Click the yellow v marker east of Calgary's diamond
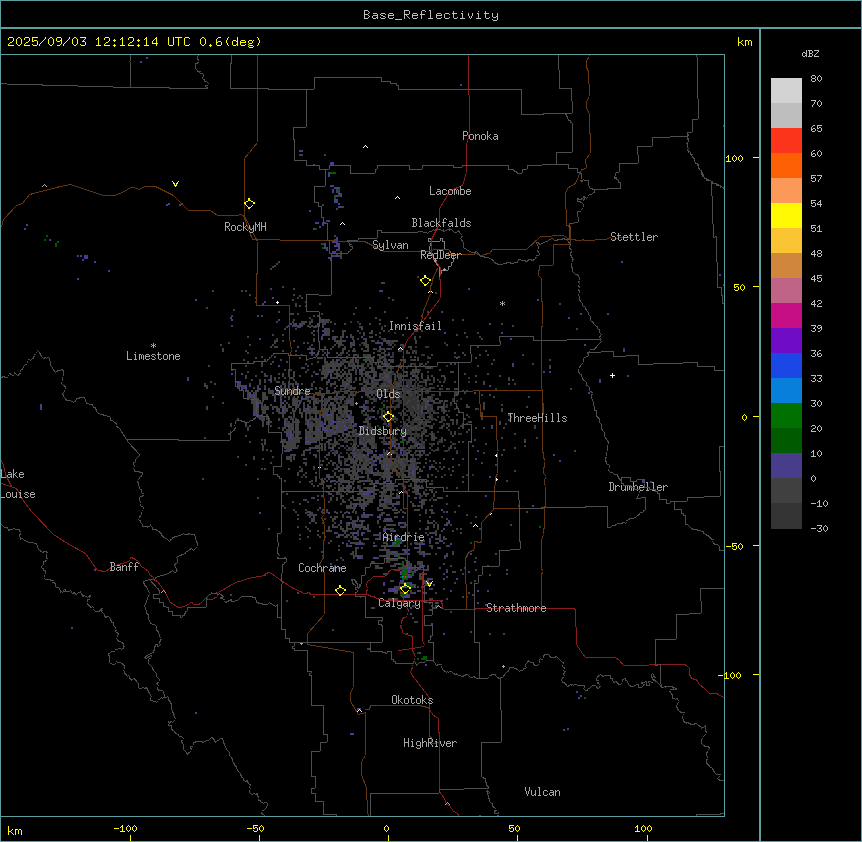 click(429, 584)
